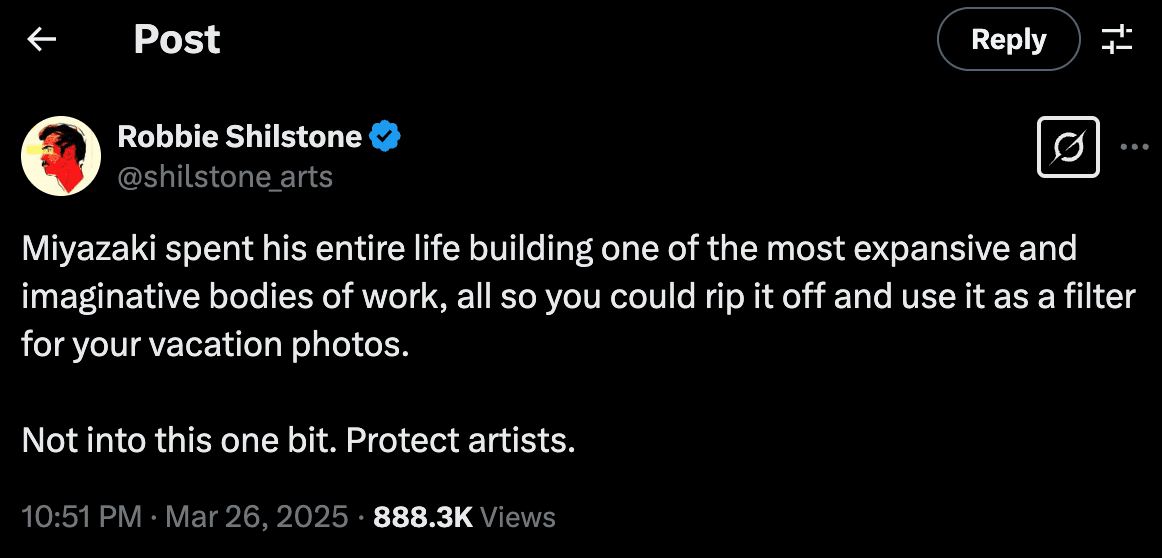Open the three-dot more options menu

pos(1135,148)
